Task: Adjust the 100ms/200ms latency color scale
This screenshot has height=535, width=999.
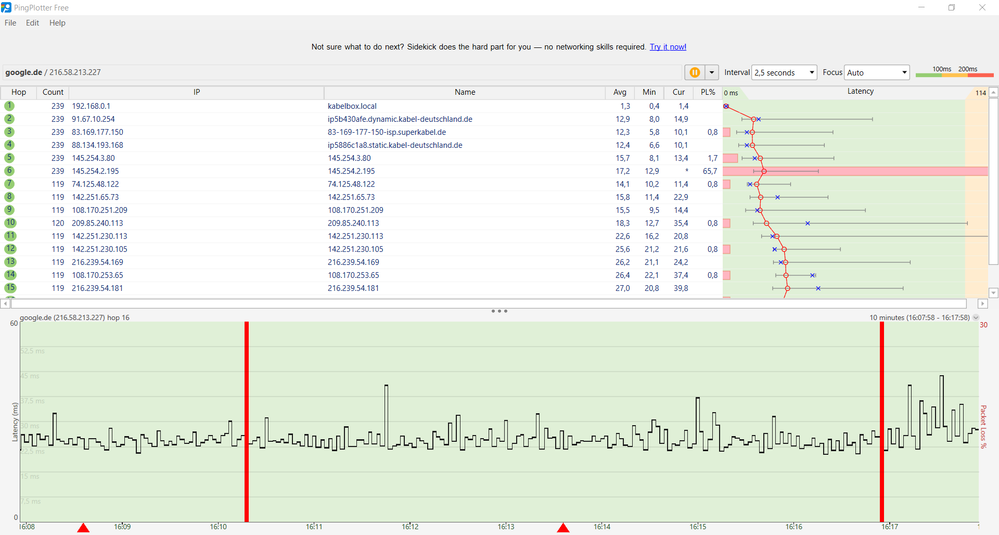Action: pyautogui.click(x=954, y=72)
